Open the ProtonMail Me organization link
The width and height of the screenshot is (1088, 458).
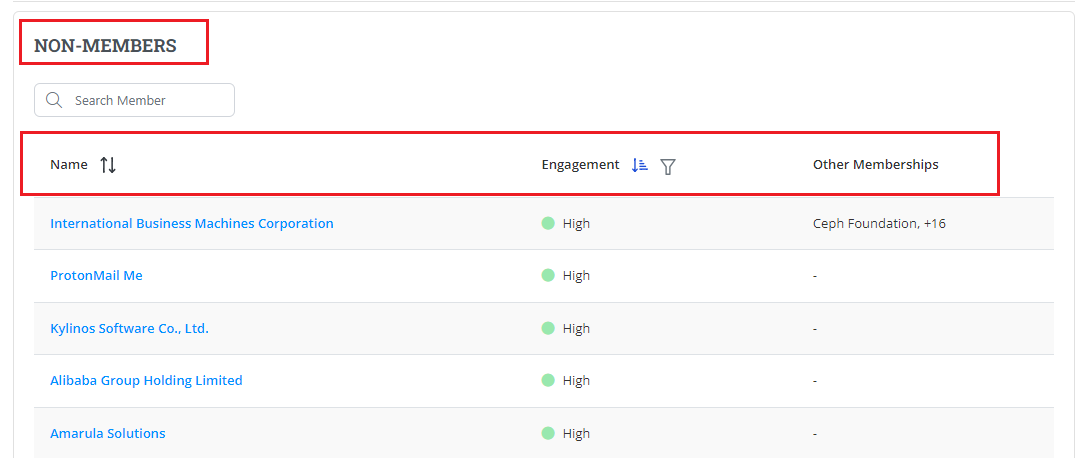click(96, 275)
